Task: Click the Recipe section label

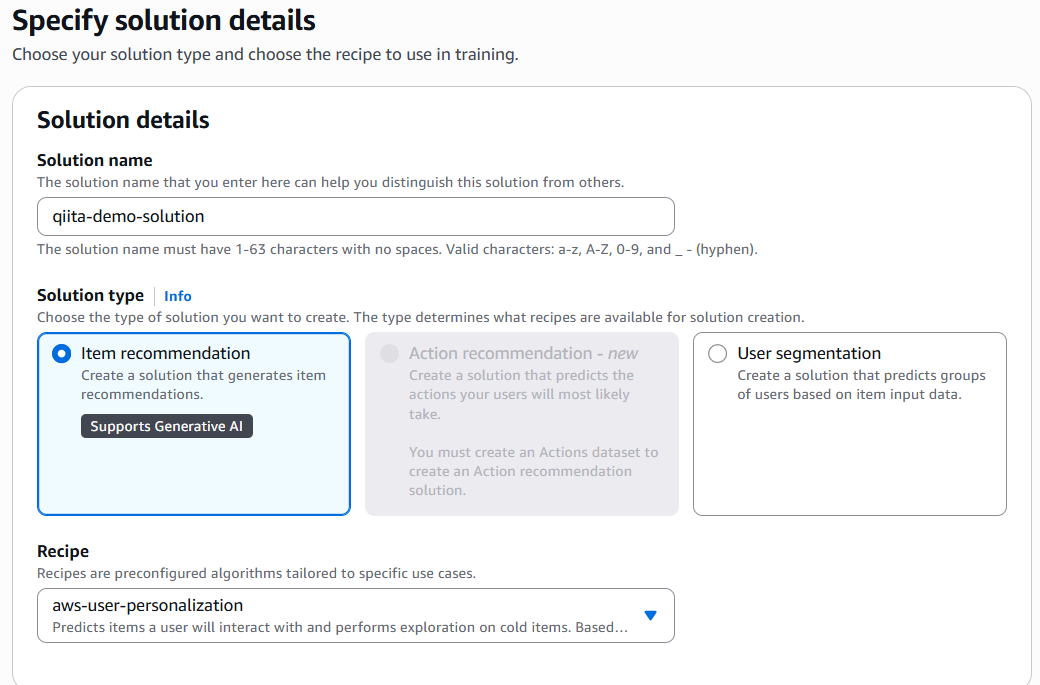Action: pos(63,552)
